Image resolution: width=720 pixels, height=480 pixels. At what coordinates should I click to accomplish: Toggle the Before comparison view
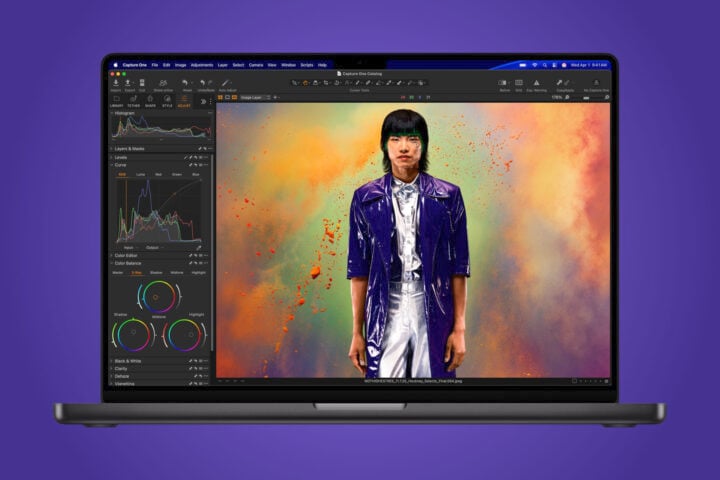coord(502,83)
